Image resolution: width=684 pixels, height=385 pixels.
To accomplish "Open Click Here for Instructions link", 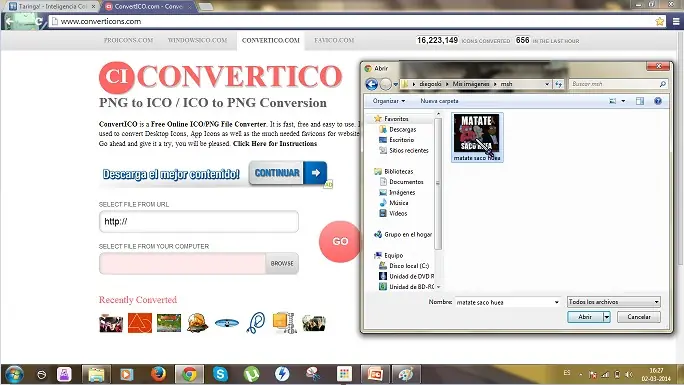I will click(x=275, y=143).
